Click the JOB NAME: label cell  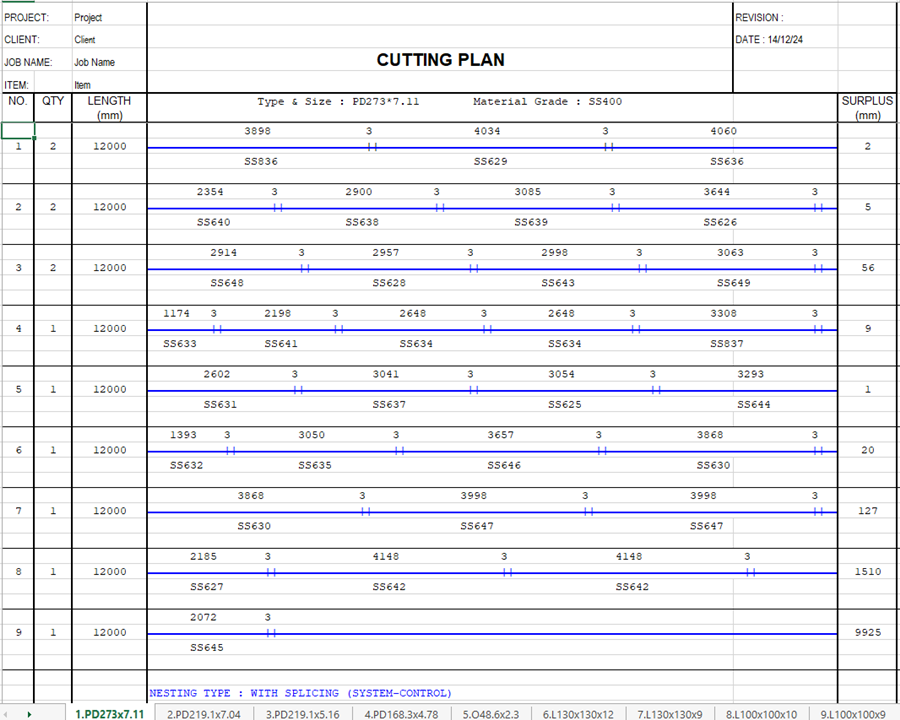[28, 62]
